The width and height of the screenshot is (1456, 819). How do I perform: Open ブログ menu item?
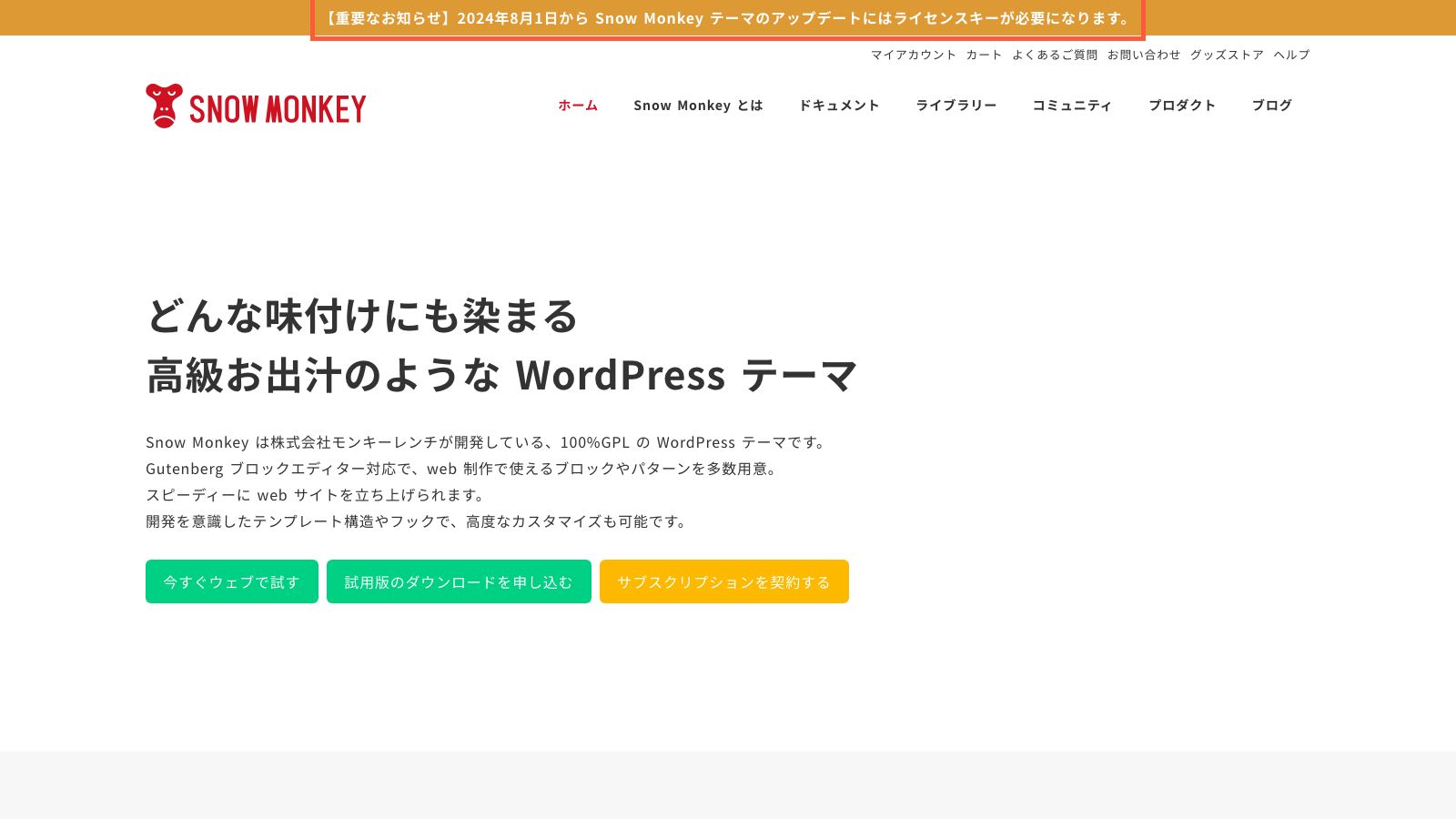(x=1271, y=106)
